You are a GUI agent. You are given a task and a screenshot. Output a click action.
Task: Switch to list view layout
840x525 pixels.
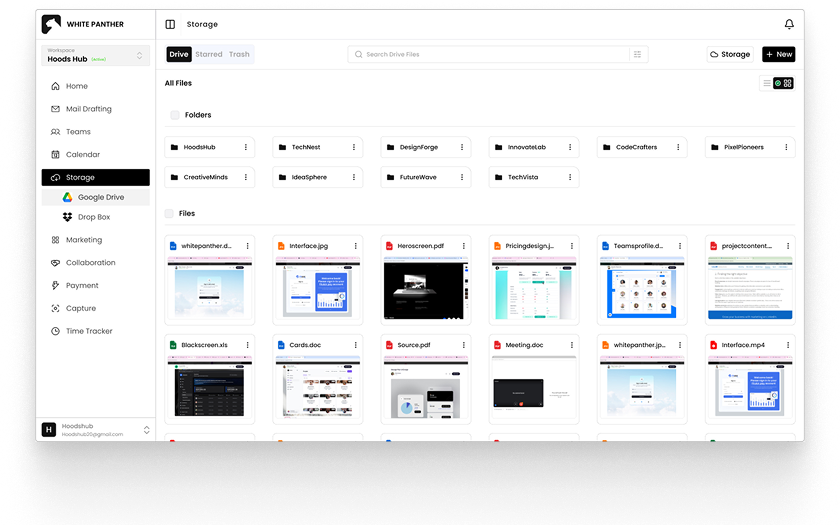pyautogui.click(x=767, y=83)
